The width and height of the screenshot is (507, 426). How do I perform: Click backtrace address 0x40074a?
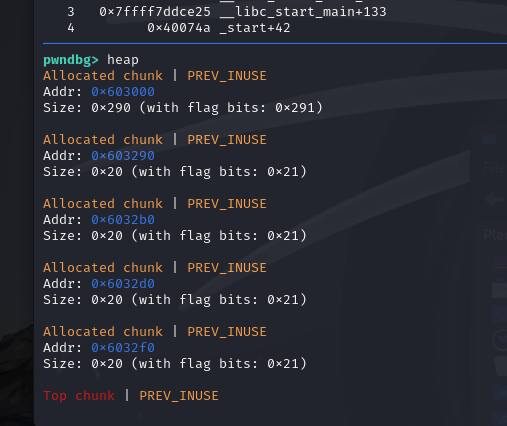click(x=179, y=28)
